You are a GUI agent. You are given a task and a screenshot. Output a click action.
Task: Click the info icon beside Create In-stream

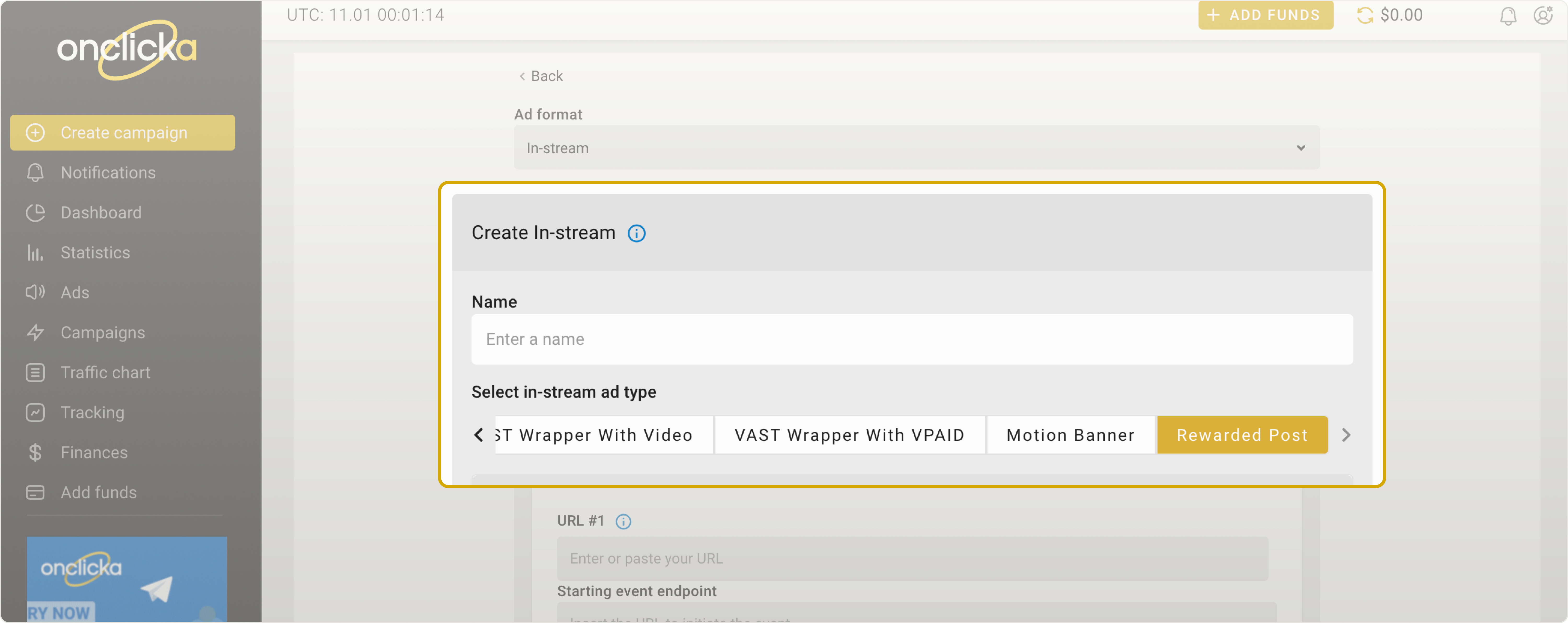pyautogui.click(x=637, y=233)
